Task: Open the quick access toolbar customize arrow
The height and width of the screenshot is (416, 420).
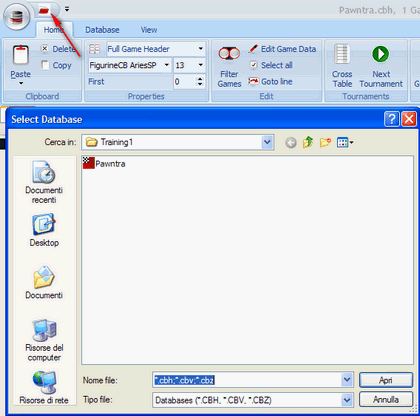Action: tap(67, 9)
